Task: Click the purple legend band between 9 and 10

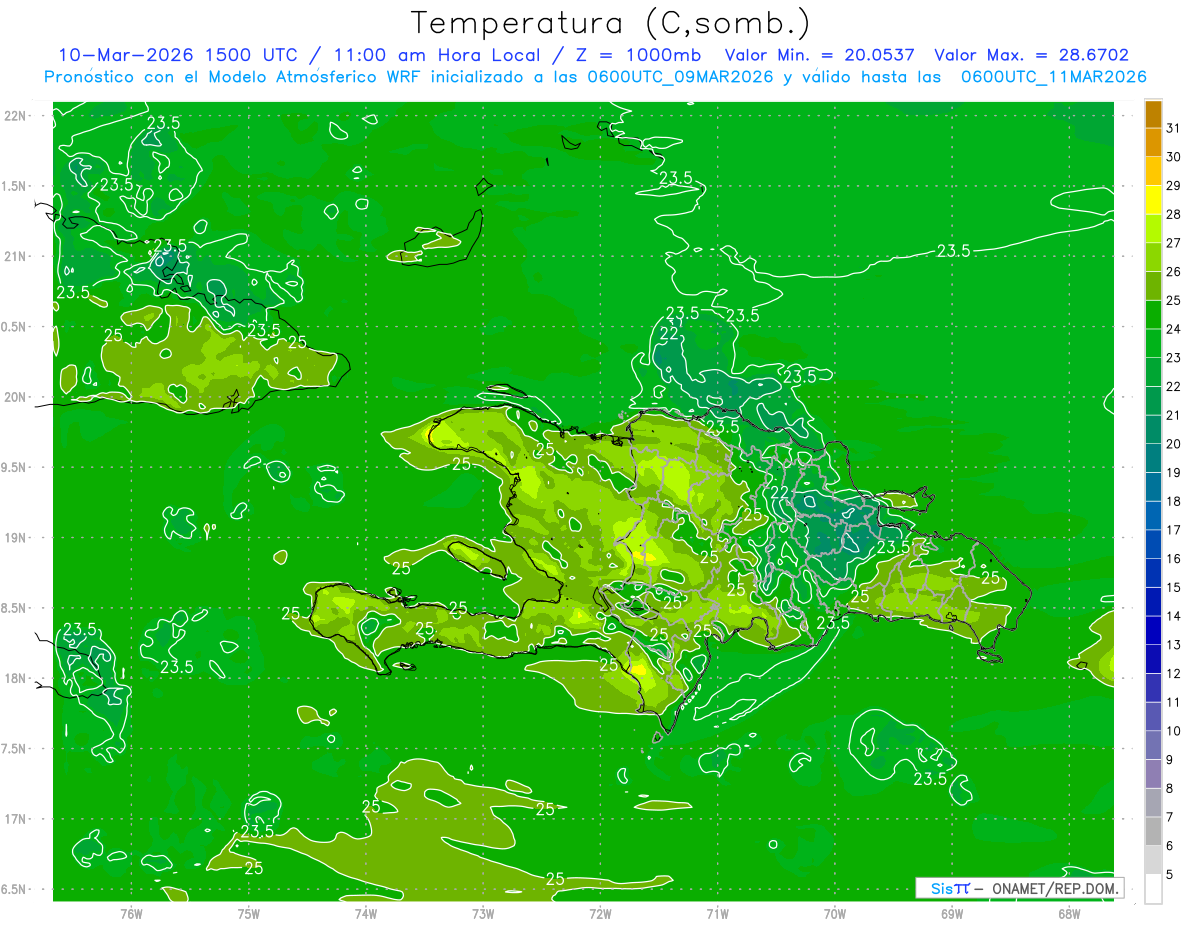Action: (x=1153, y=745)
